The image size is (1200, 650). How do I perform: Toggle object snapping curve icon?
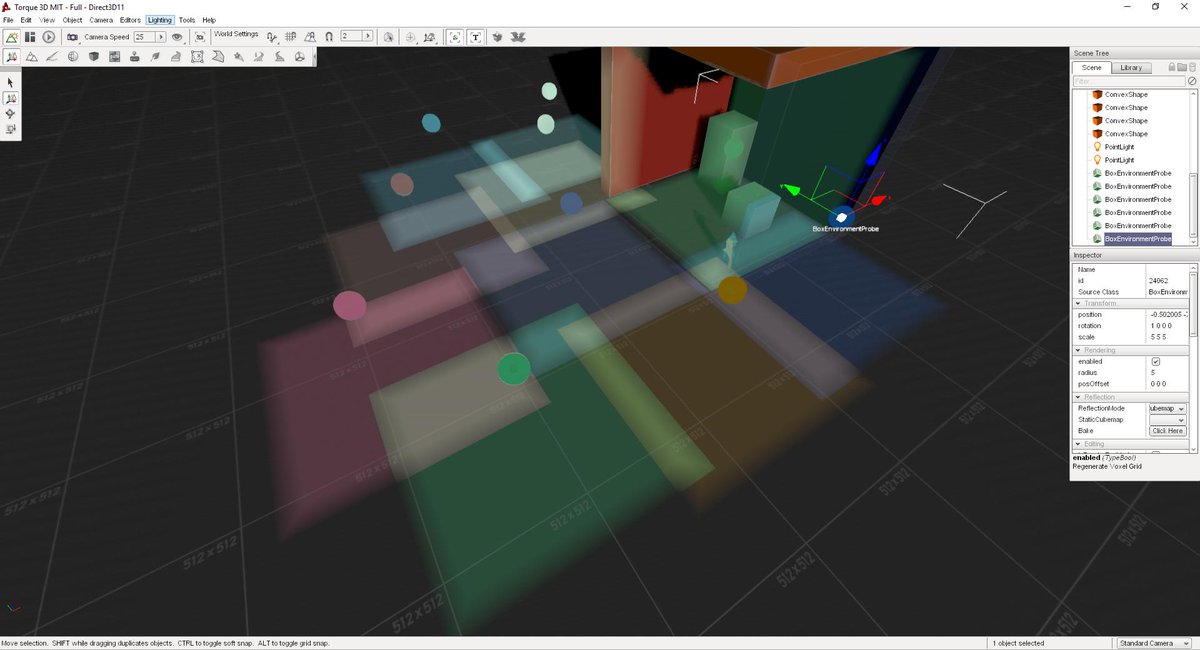[271, 37]
